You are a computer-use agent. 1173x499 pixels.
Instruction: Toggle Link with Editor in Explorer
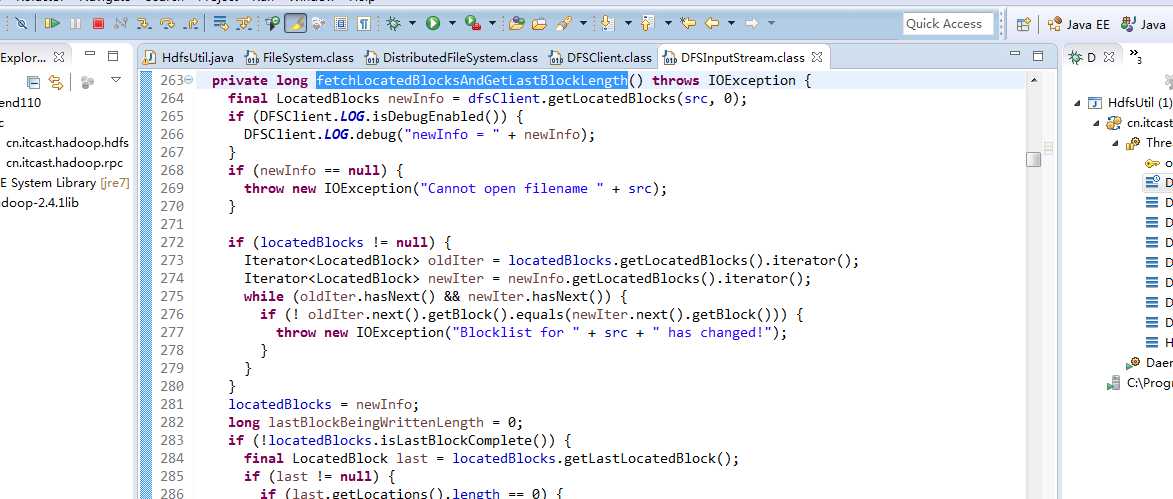[x=55, y=82]
